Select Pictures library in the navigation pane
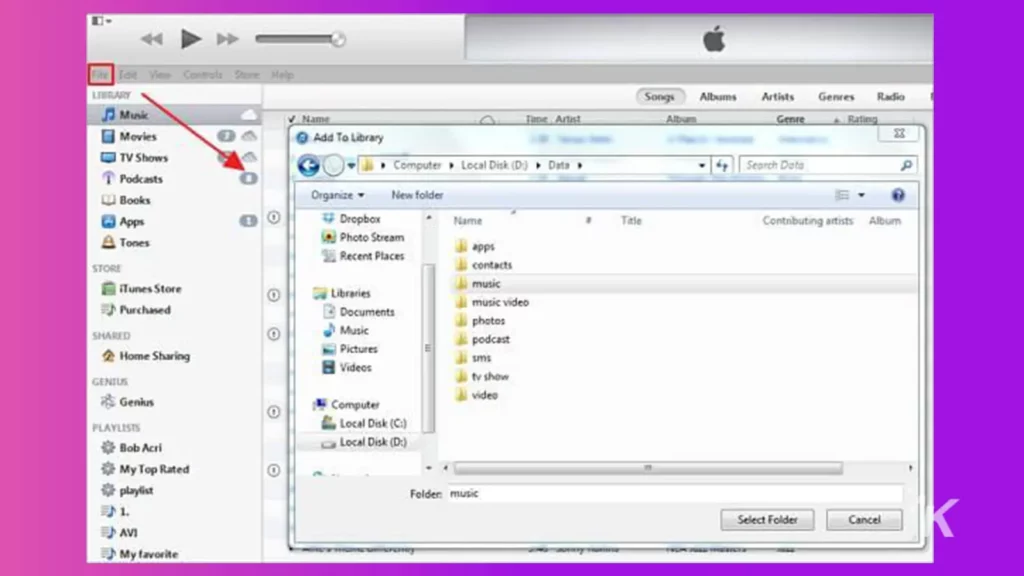 pos(359,349)
